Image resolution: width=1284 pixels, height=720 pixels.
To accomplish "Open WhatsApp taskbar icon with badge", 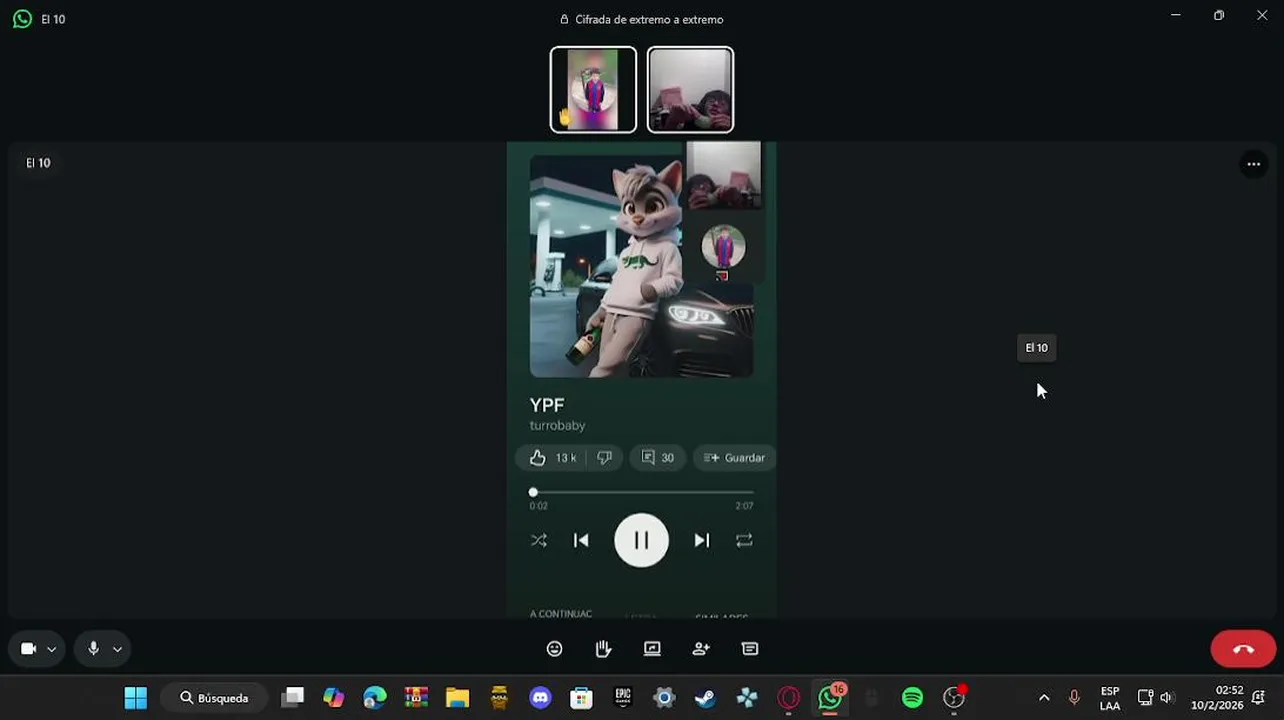I will (830, 697).
